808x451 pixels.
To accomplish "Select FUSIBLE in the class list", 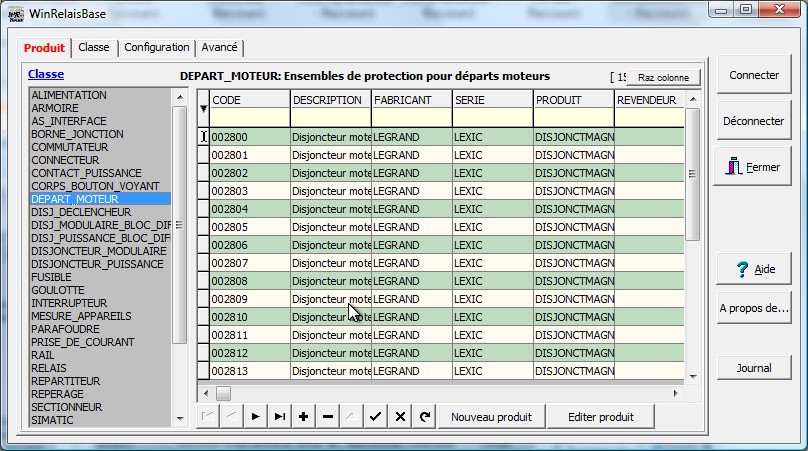I will click(51, 277).
